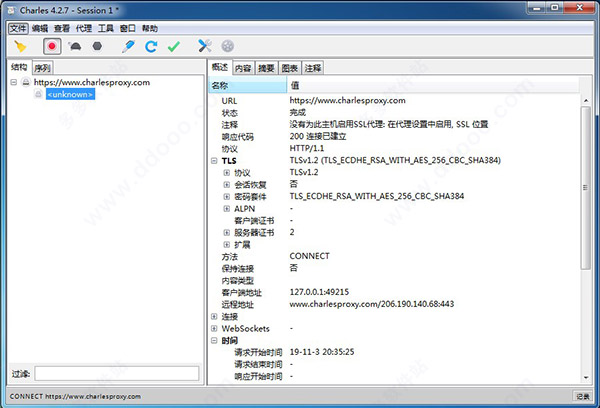Toggle the red record button
Screen dimensions: 600x408
pos(52,46)
